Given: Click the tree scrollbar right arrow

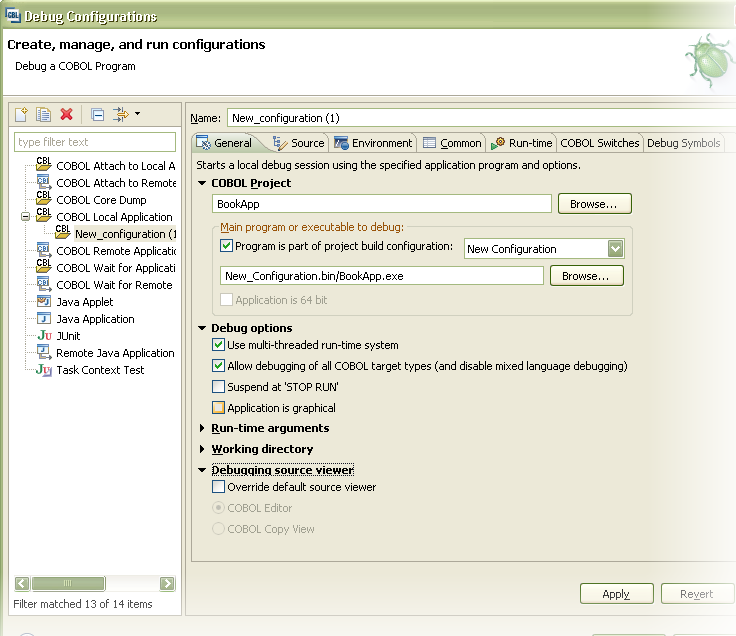Looking at the screenshot, I should tap(167, 583).
